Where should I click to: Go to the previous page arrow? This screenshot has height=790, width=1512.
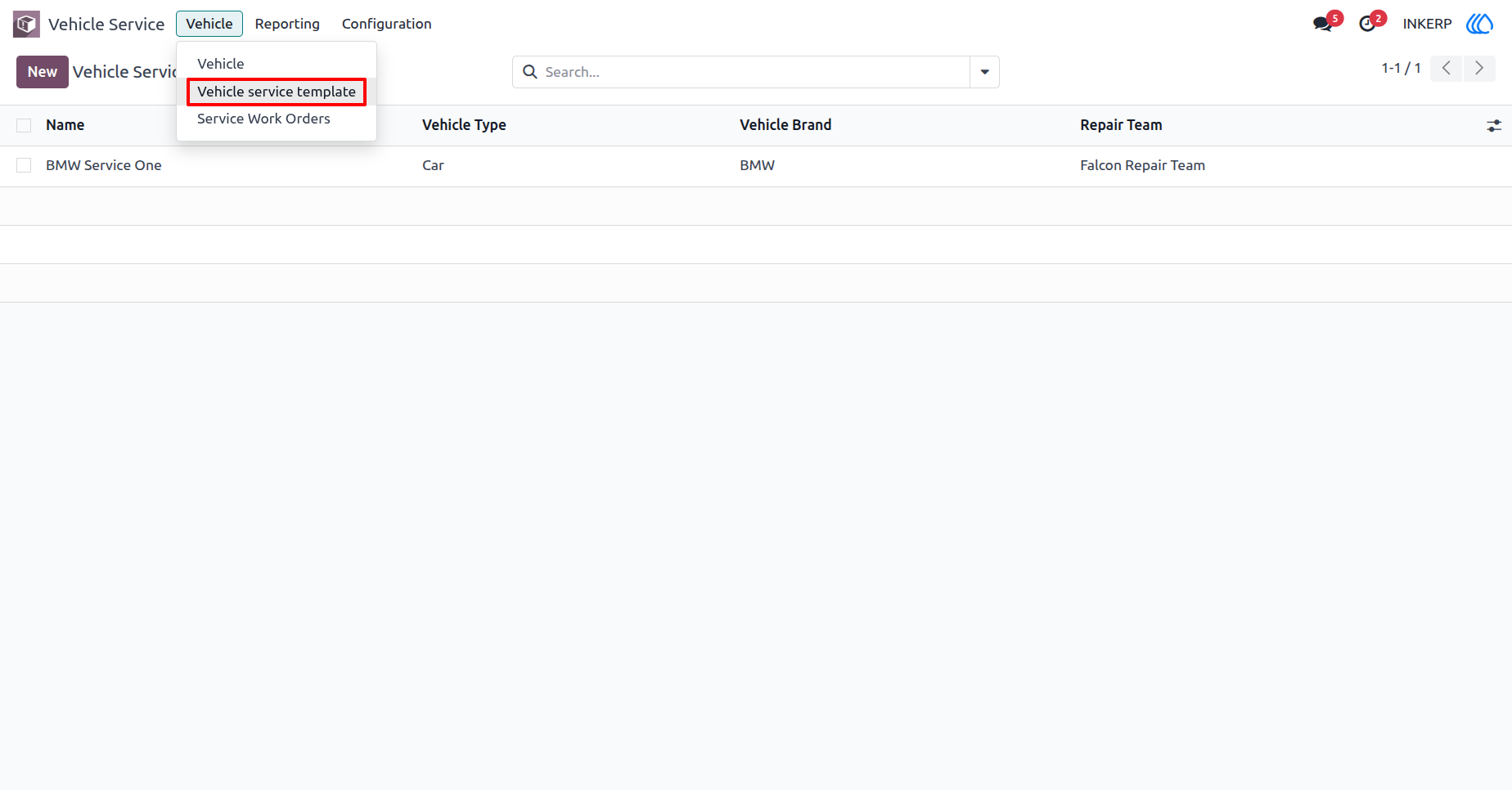(1447, 68)
